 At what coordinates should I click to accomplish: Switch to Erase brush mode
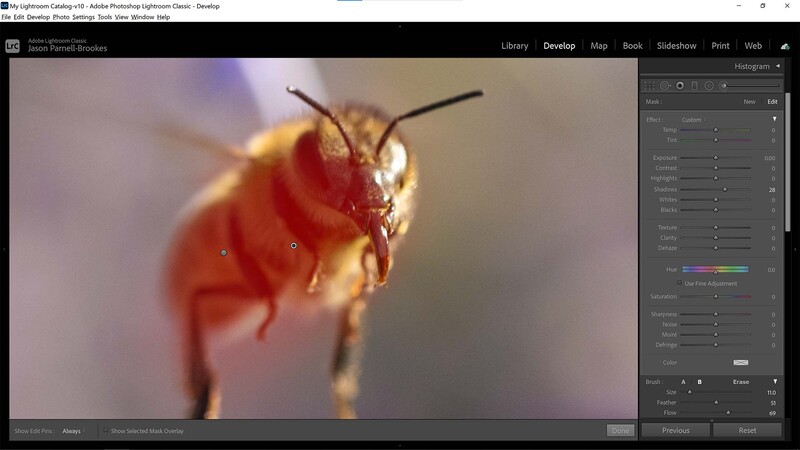pos(741,382)
